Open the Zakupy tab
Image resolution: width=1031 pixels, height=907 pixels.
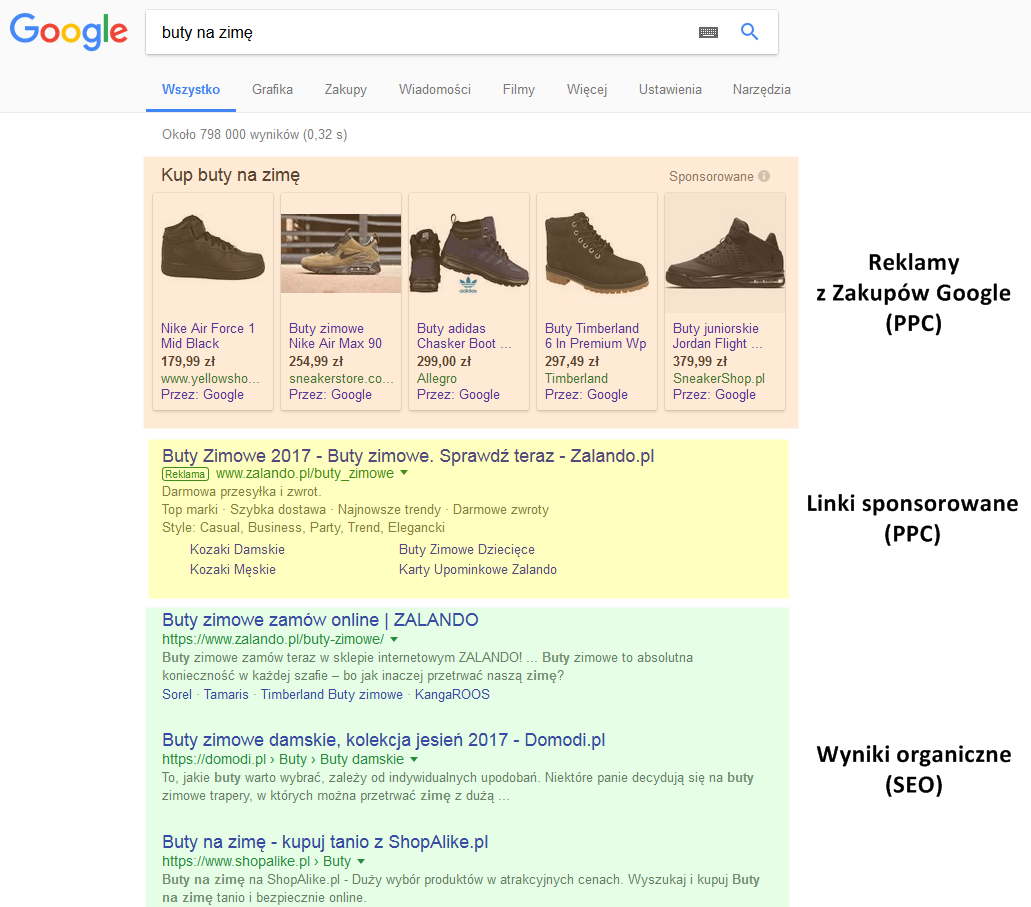pos(346,89)
